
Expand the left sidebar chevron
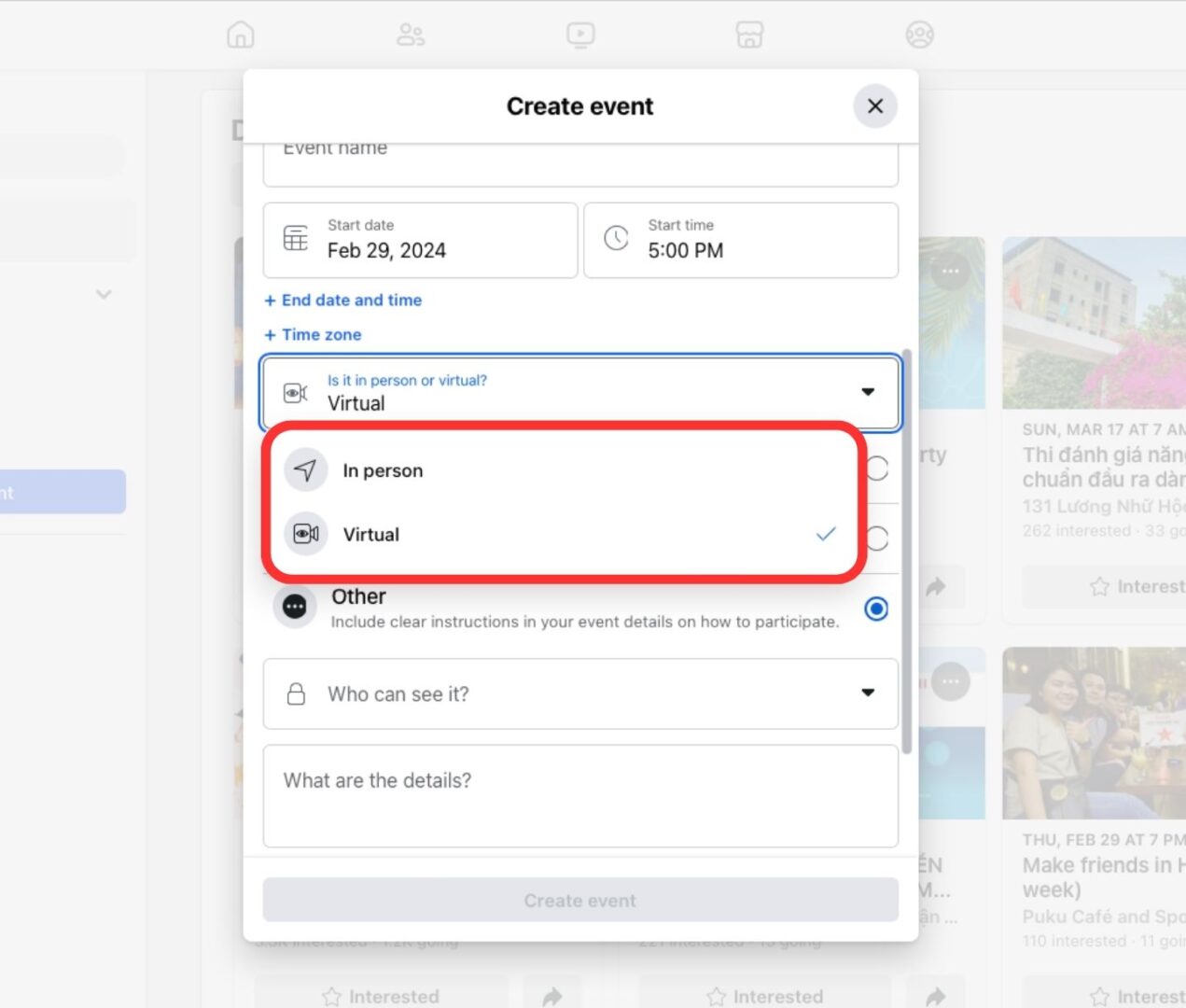coord(104,294)
